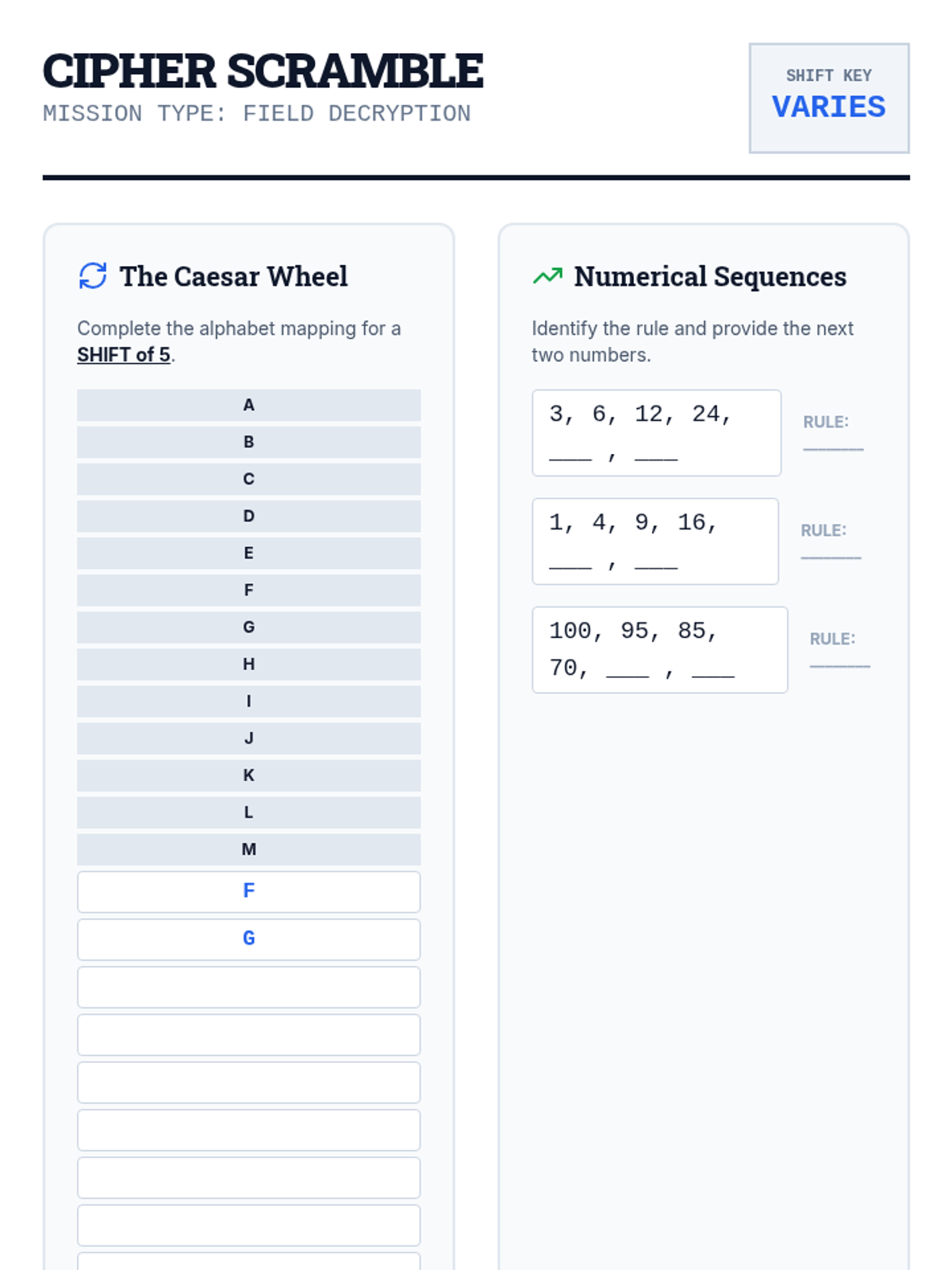952x1270 pixels.
Task: Click the Numerical Sequences trend arrow icon
Action: (547, 276)
